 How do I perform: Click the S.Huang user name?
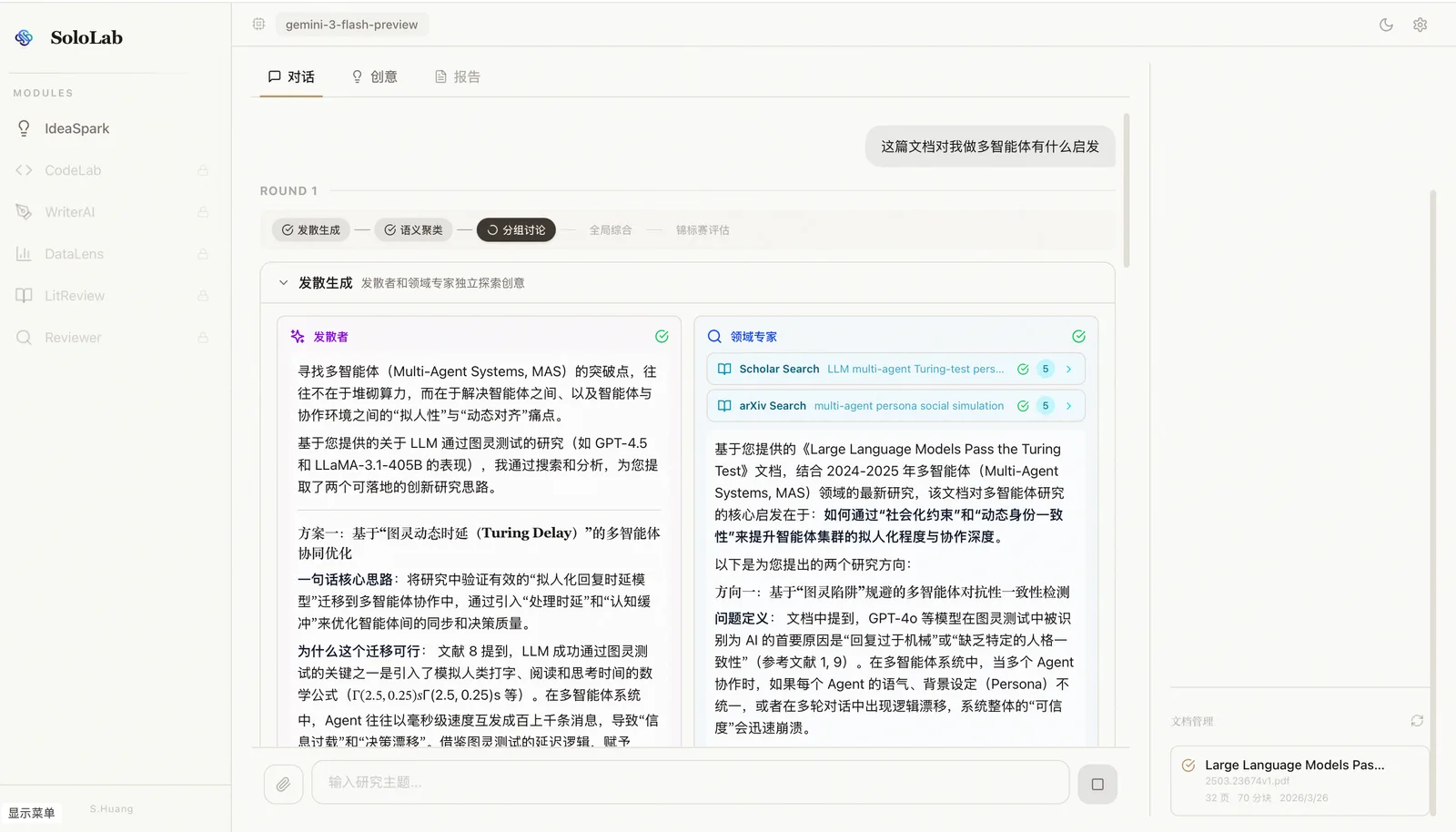111,809
